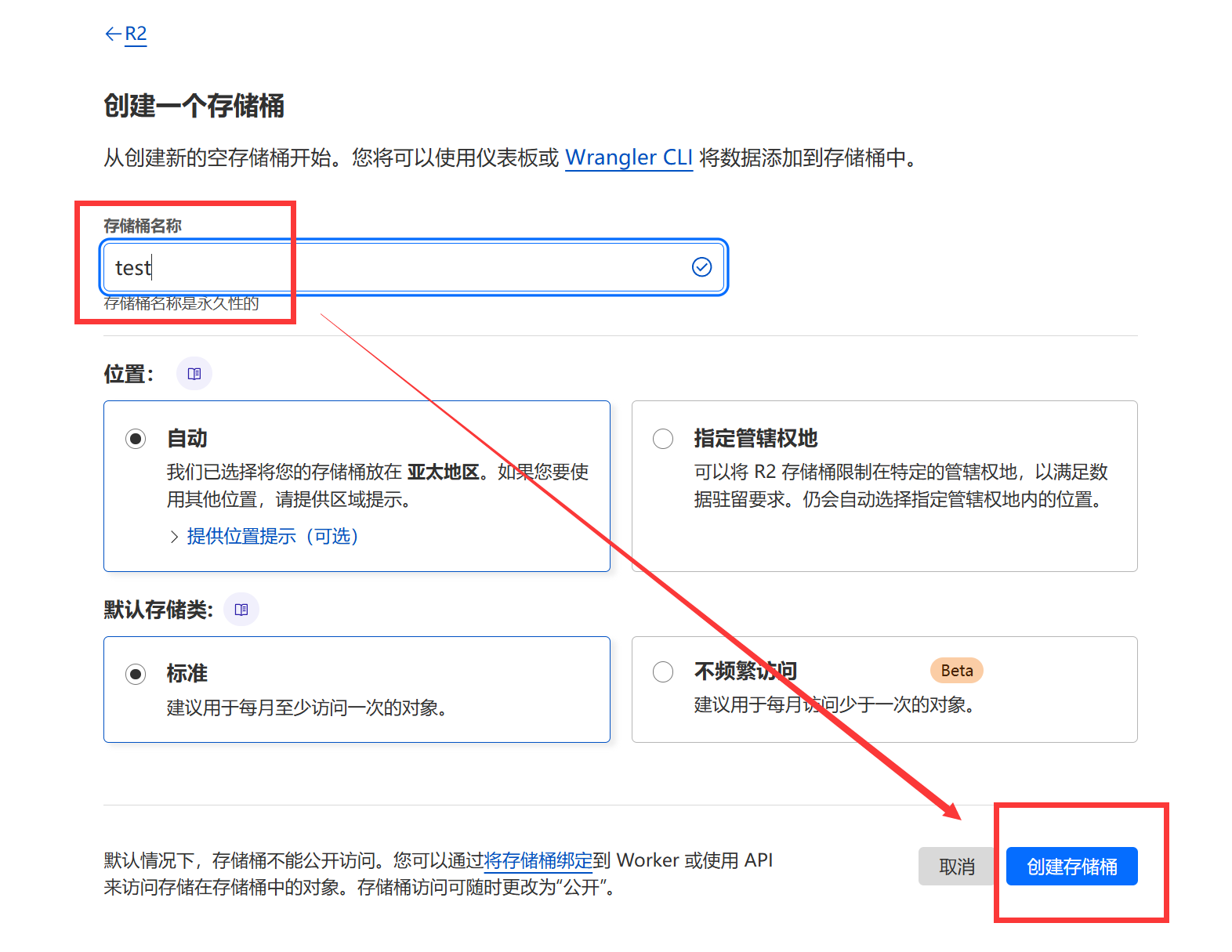The height and width of the screenshot is (952, 1232).
Task: Click the validation checkmark icon in name field
Action: tap(701, 267)
